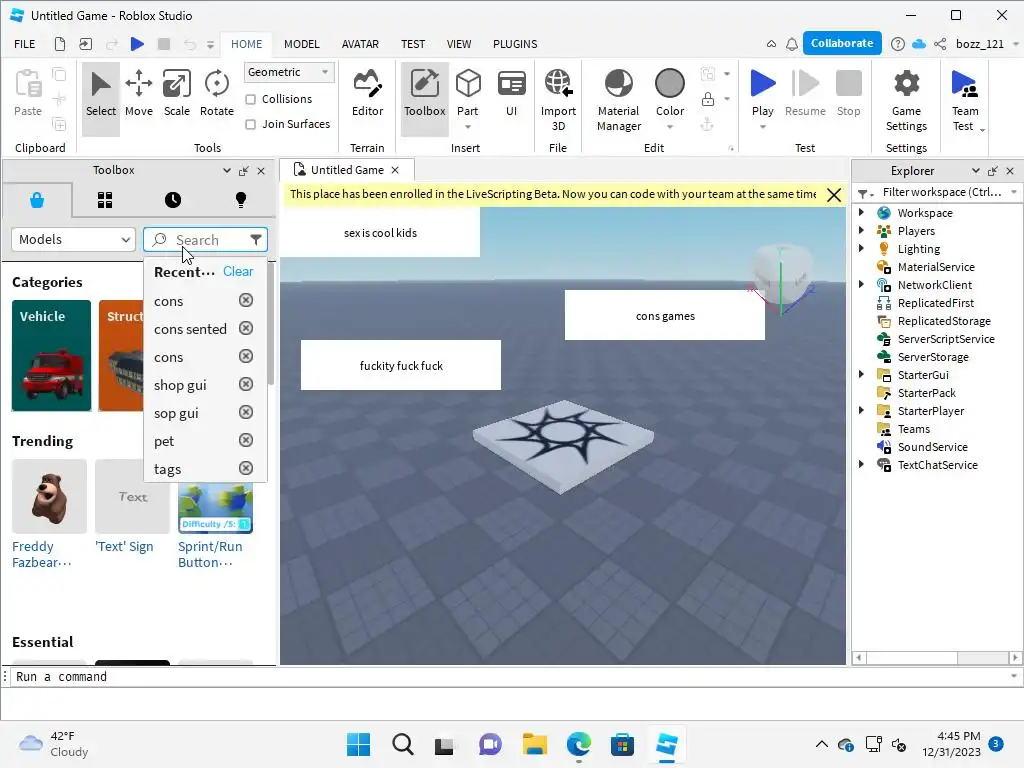Switch to the VIEW ribbon tab

point(458,44)
